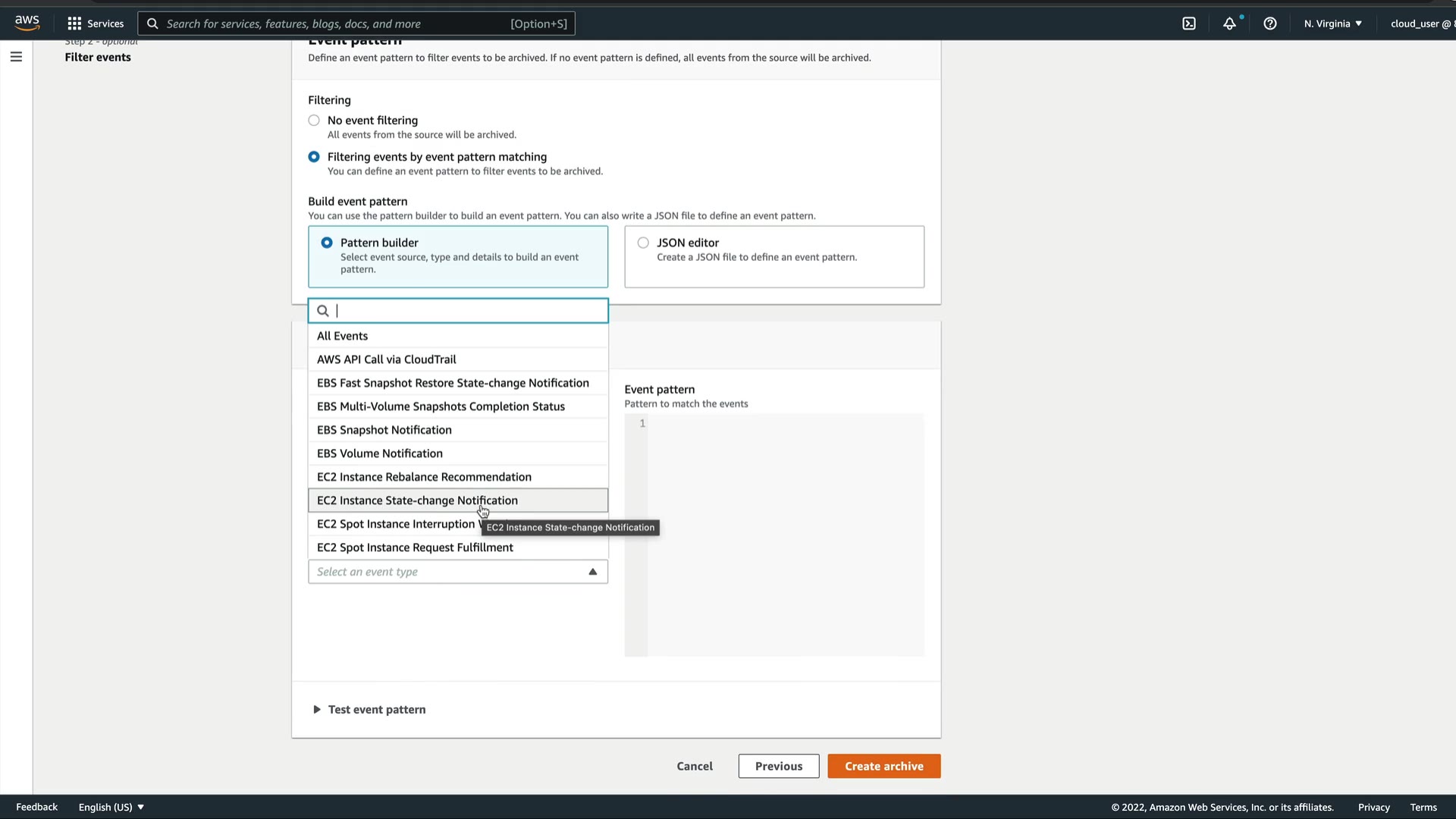Select the Pattern builder radio option

point(327,243)
